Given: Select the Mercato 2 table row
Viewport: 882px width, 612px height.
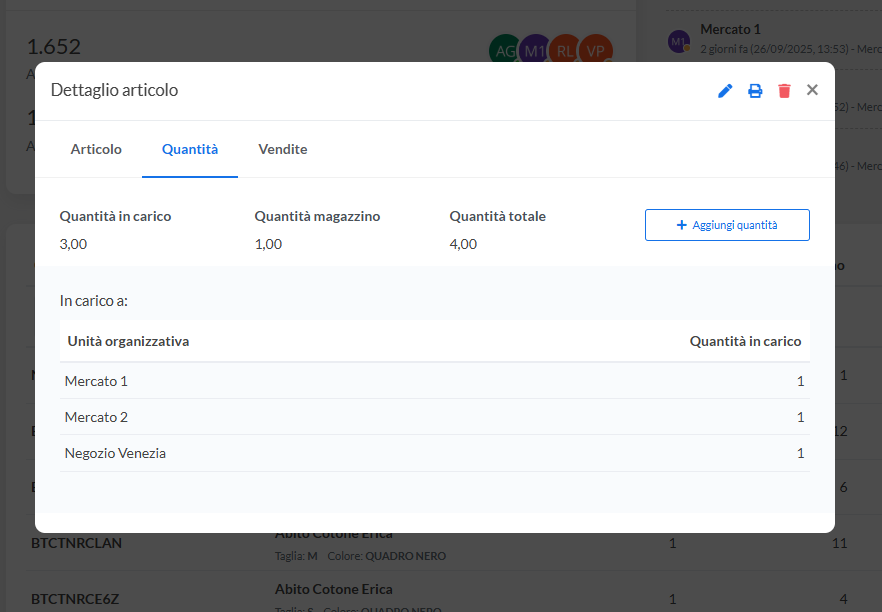Looking at the screenshot, I should click(434, 417).
